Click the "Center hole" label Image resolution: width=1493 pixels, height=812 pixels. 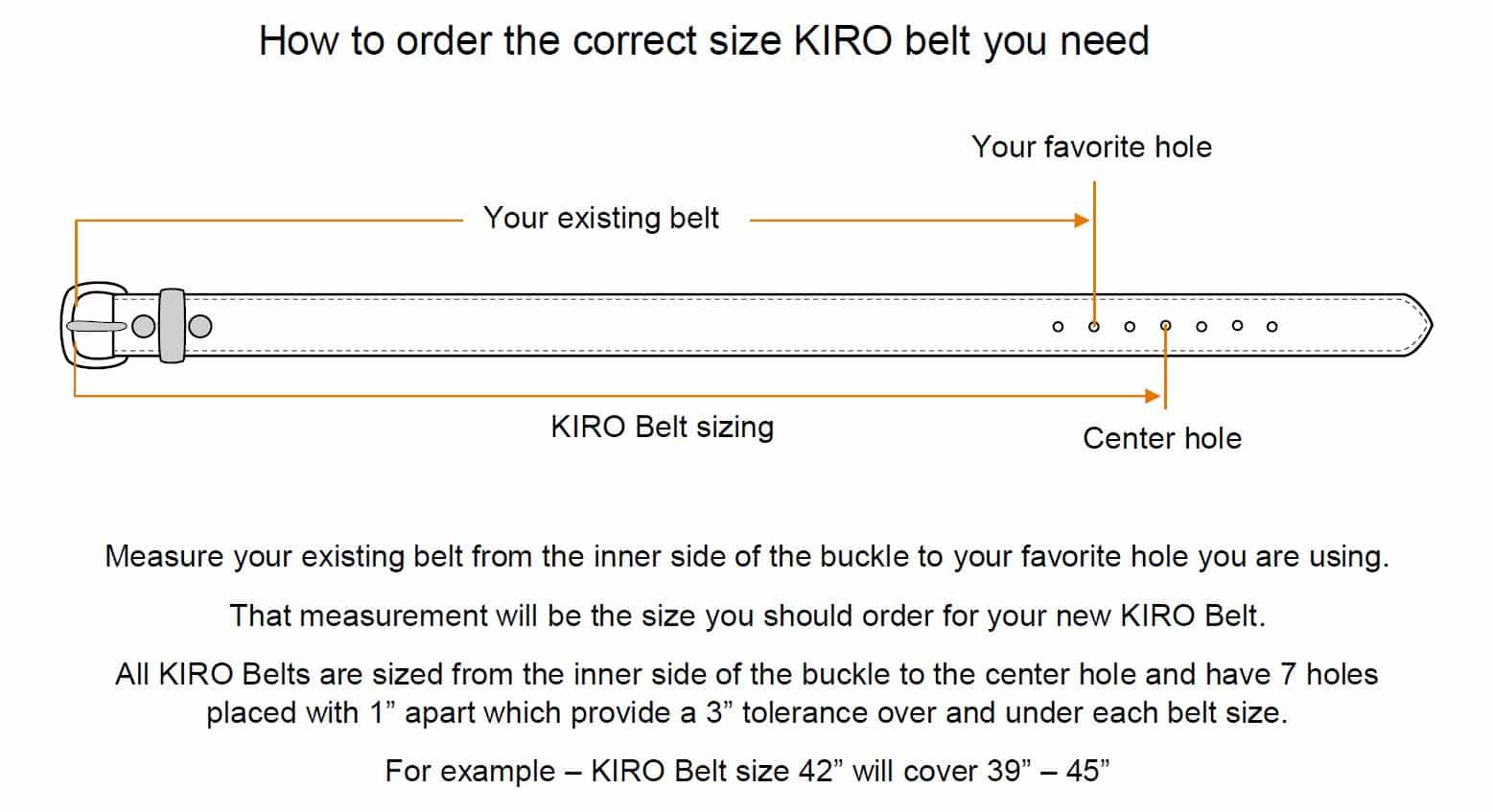(x=1161, y=438)
